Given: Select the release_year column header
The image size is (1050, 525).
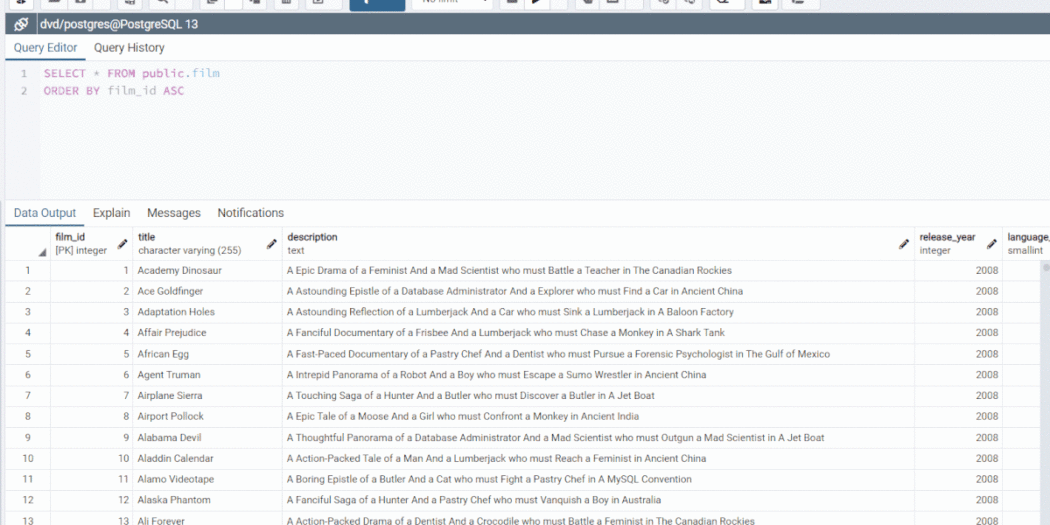Looking at the screenshot, I should pos(958,244).
